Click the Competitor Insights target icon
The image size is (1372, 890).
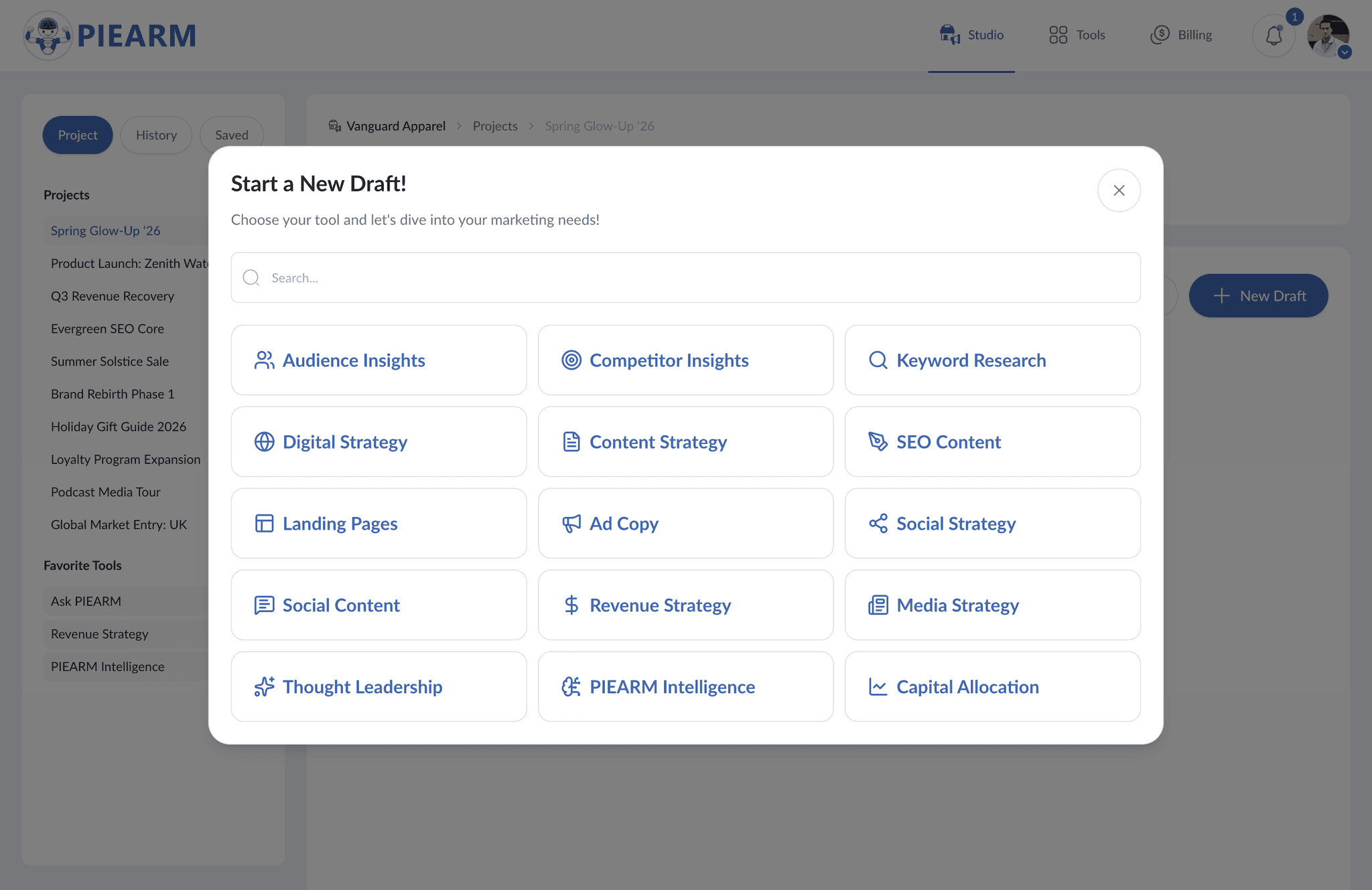point(571,360)
